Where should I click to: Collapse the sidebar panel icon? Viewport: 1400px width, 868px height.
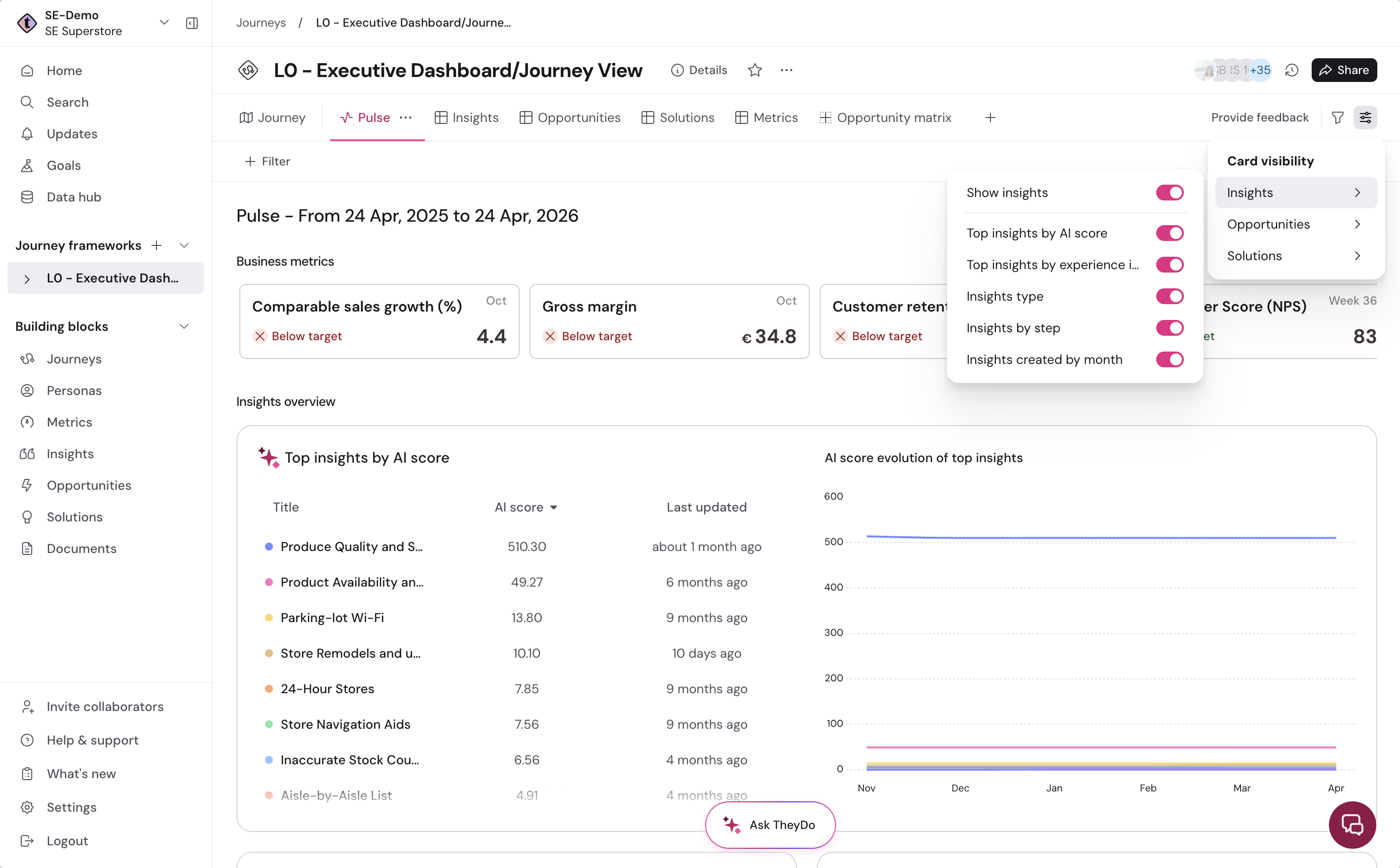[191, 23]
